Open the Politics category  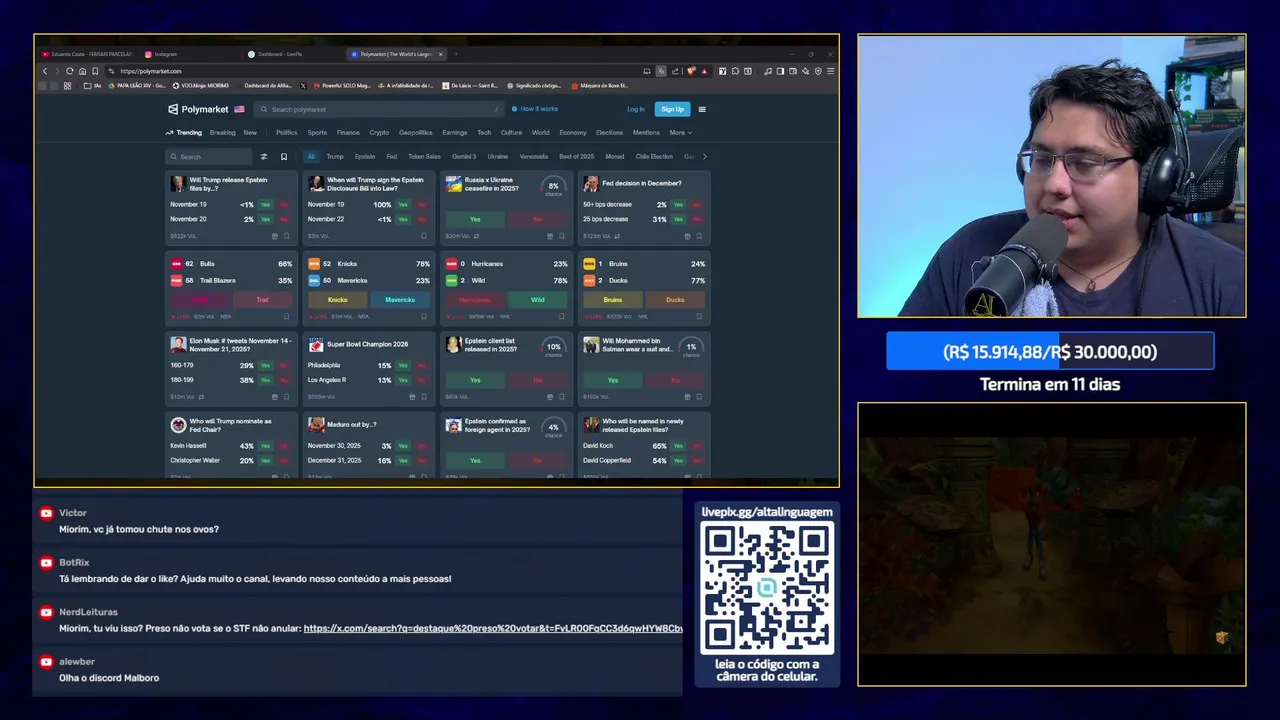pyautogui.click(x=287, y=132)
